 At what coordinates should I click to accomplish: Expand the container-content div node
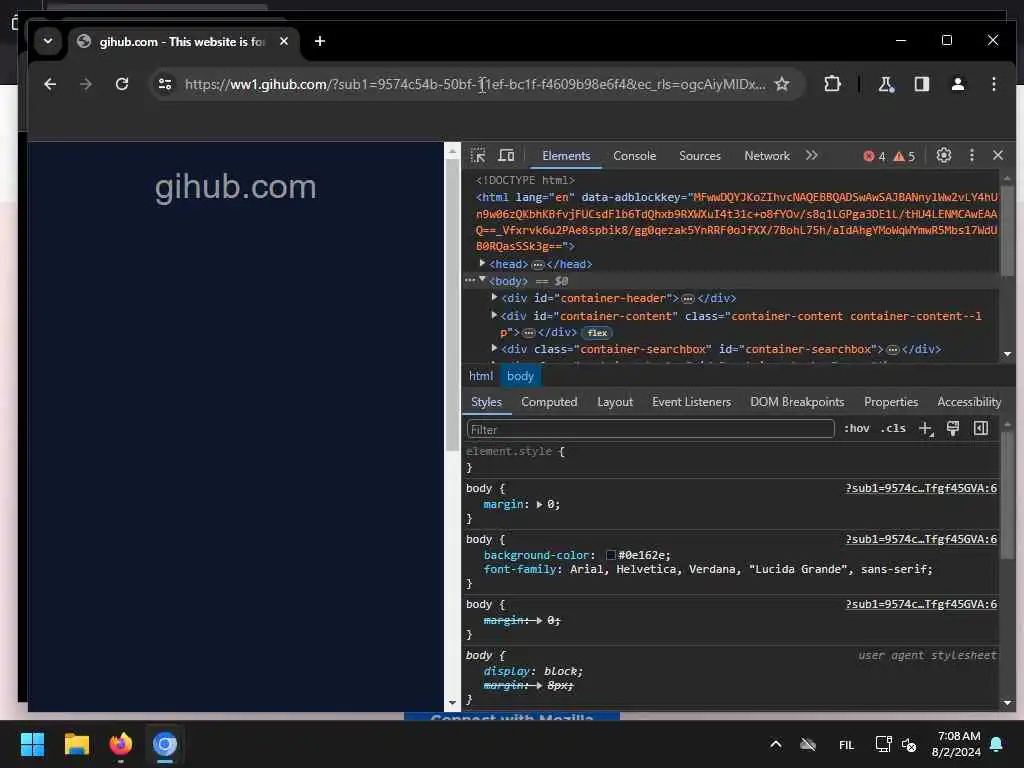[x=494, y=315]
